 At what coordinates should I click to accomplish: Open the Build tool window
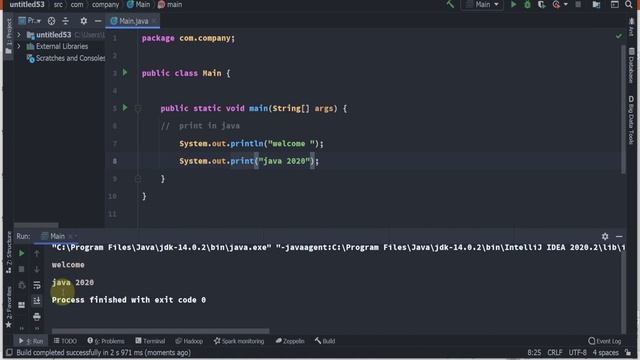(325, 341)
